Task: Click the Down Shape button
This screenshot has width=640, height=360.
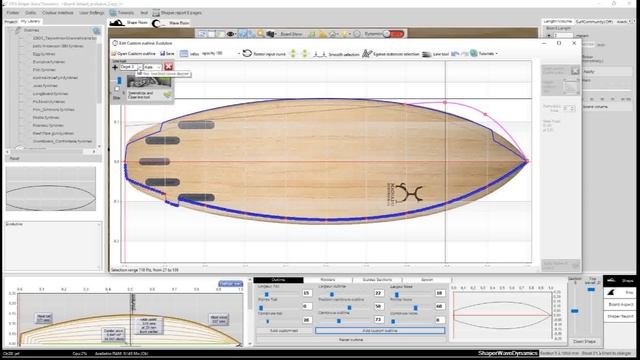Action: pyautogui.click(x=584, y=342)
